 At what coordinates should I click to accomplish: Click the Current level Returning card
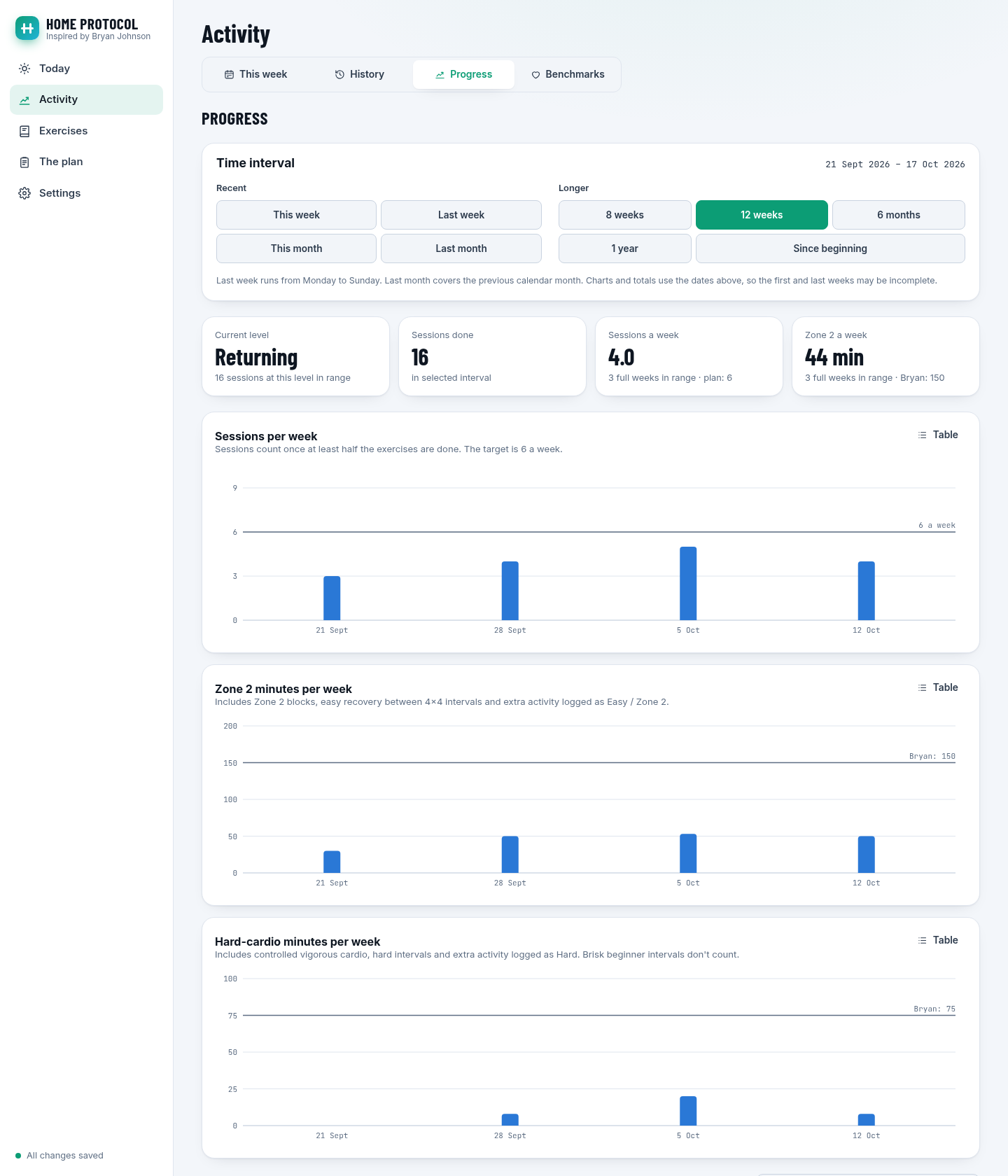pos(295,356)
